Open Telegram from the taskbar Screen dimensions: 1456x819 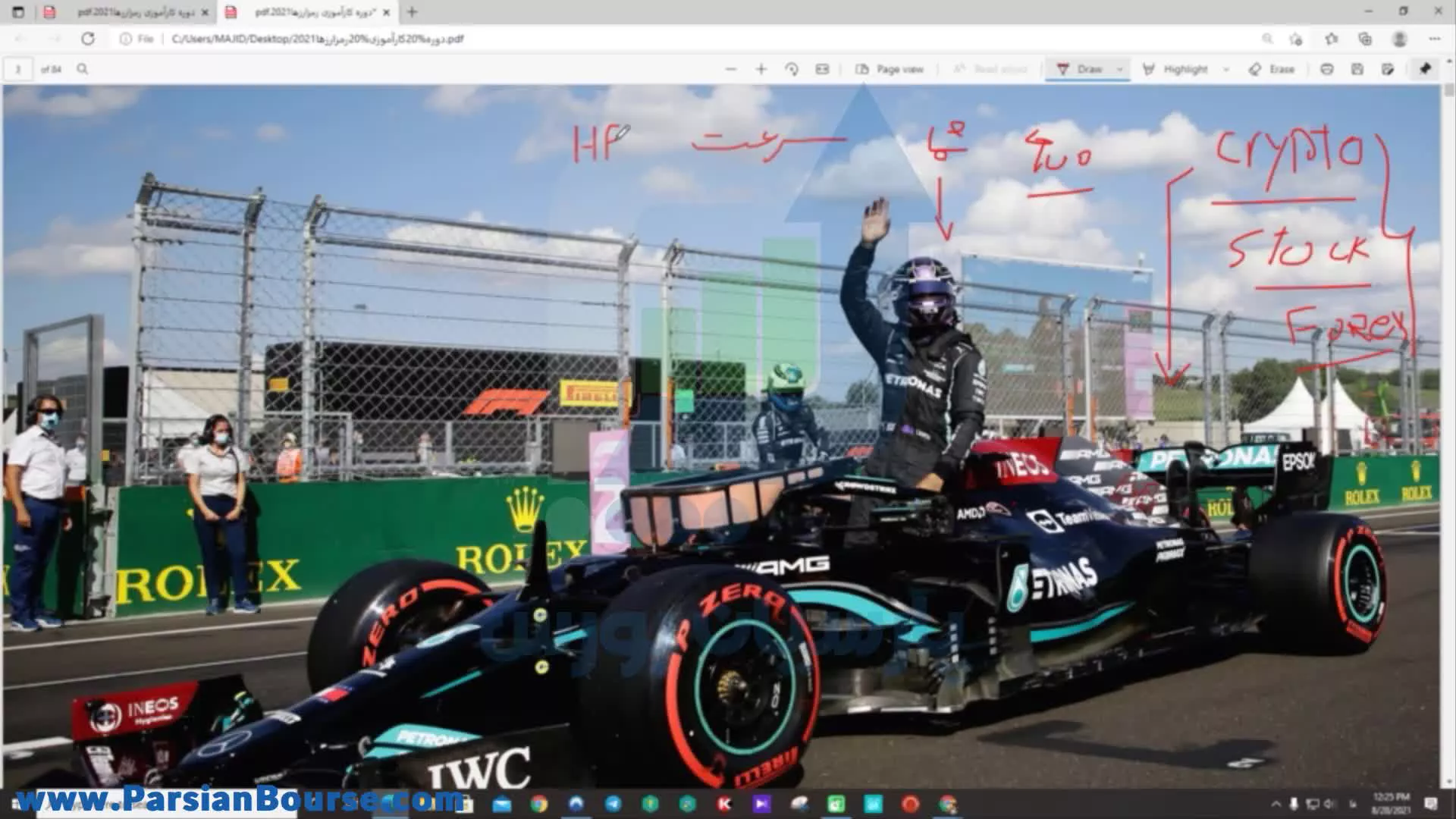point(613,804)
